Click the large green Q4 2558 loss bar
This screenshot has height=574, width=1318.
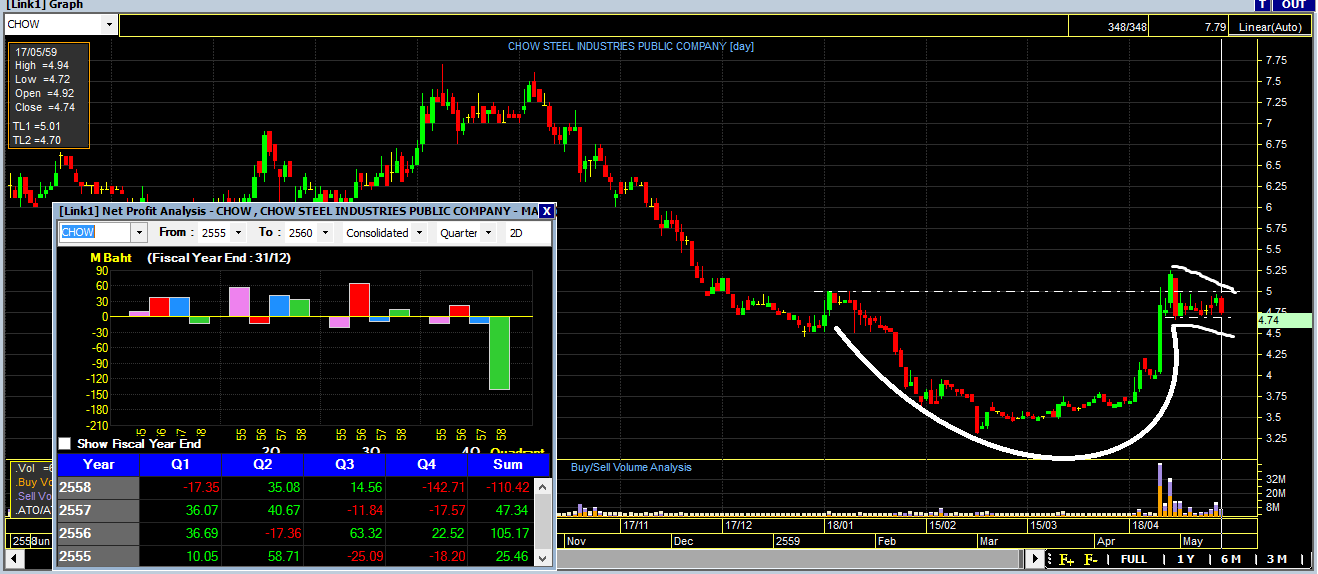[499, 353]
